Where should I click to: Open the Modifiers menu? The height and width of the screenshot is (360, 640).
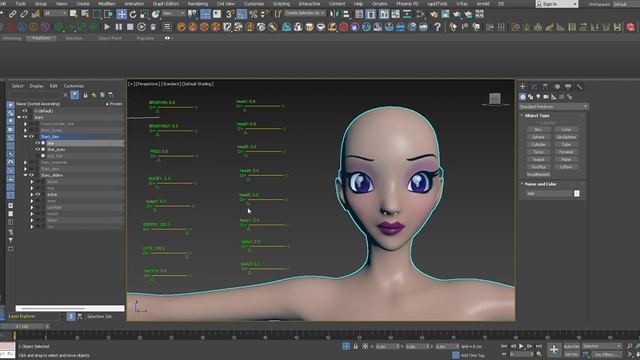pos(107,4)
